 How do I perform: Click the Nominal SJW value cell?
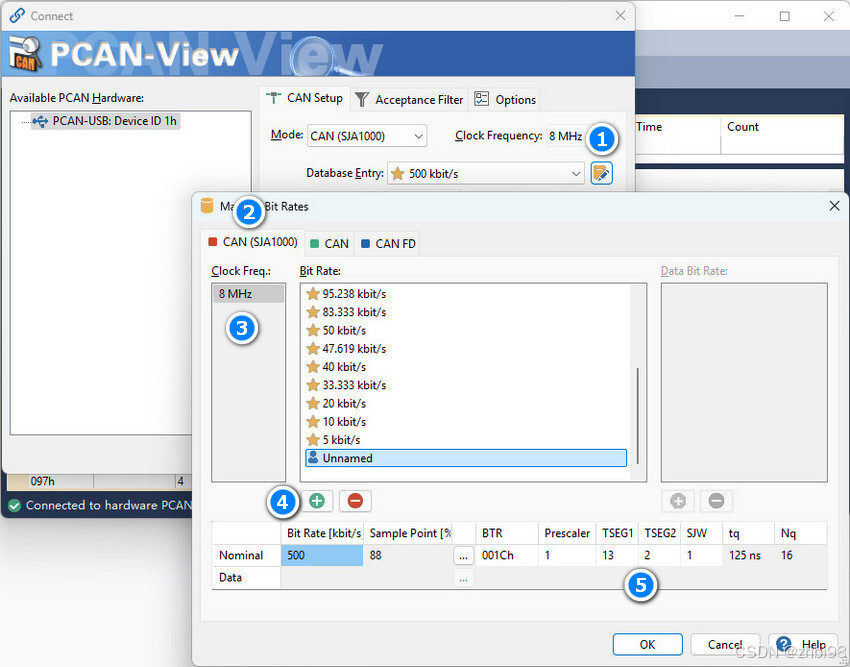pos(701,555)
